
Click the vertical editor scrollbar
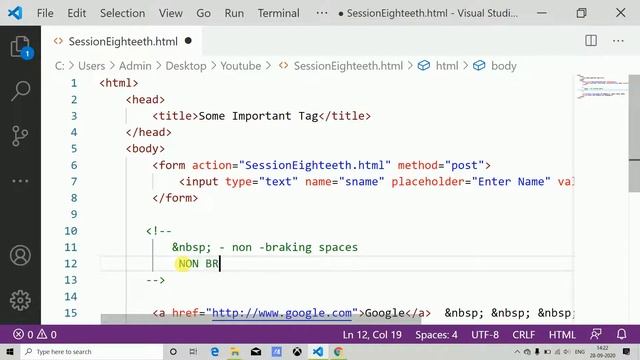tap(634, 133)
